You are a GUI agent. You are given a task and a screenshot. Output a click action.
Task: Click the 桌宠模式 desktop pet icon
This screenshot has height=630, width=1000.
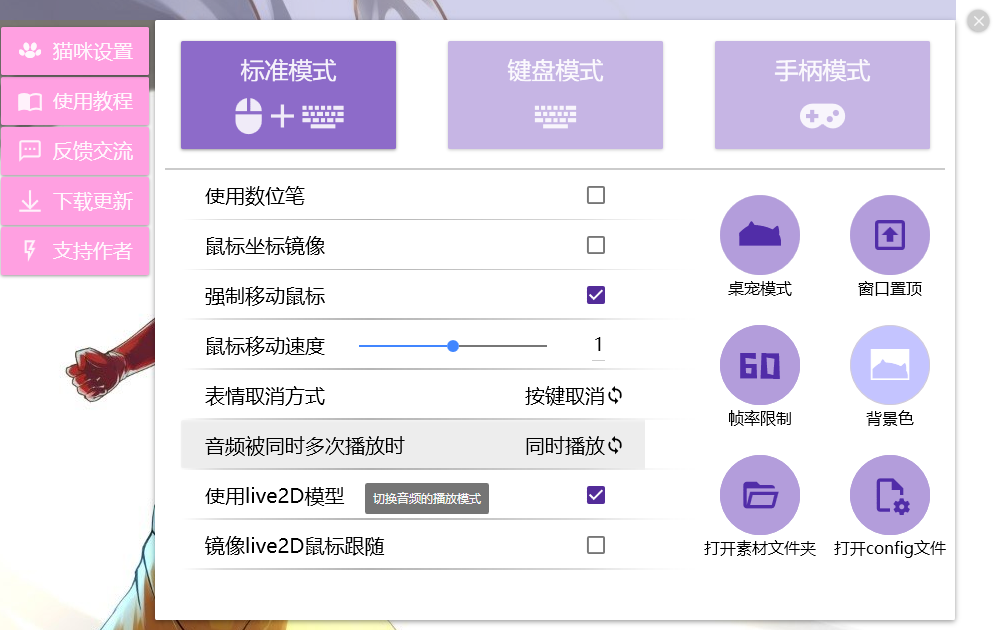tap(759, 235)
